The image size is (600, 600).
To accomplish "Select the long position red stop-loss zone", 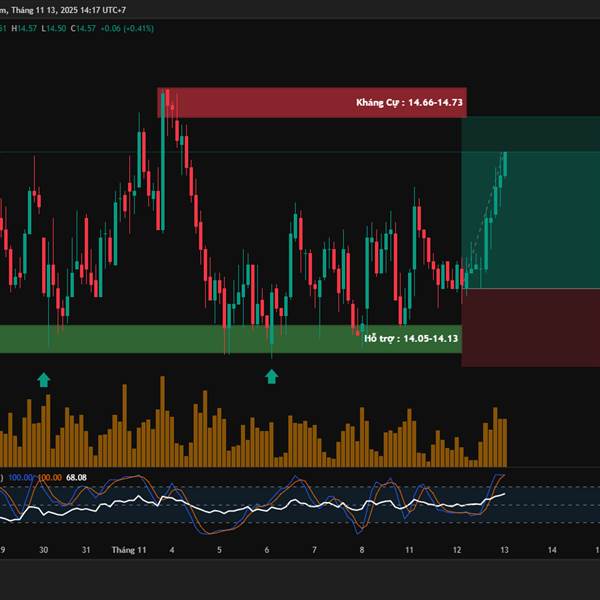I will coord(531,328).
